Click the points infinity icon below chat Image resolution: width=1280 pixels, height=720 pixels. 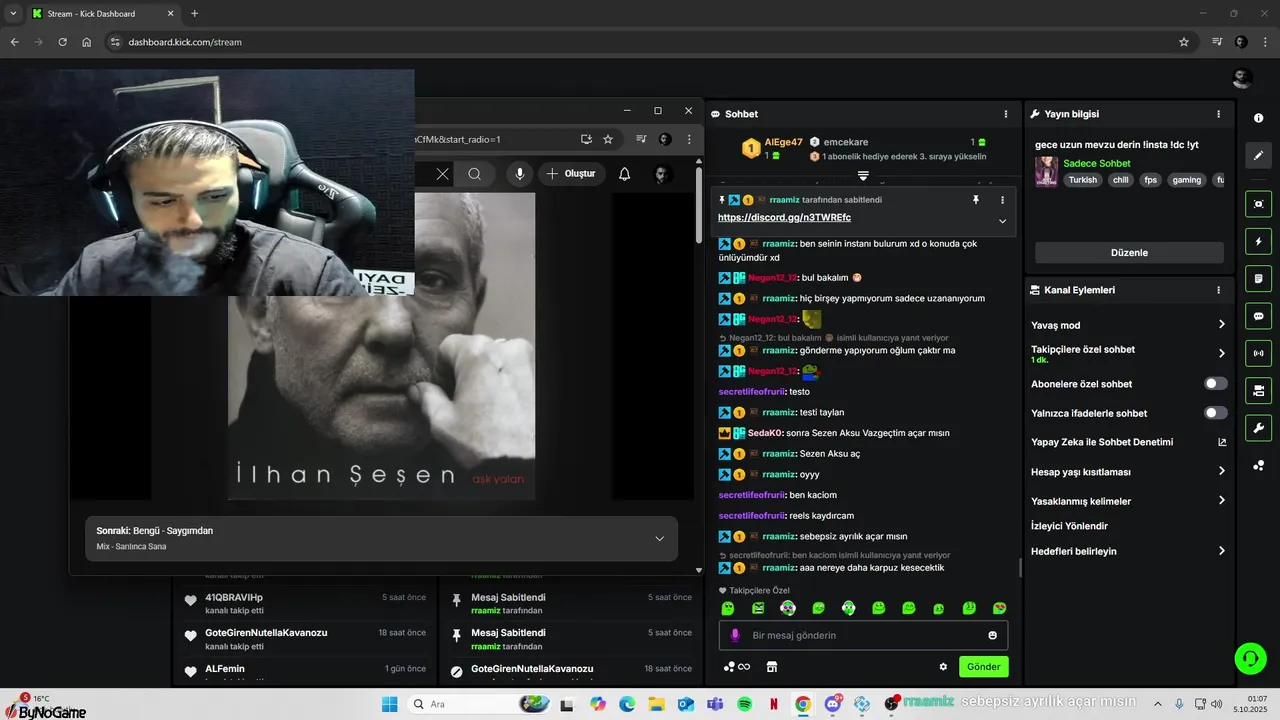click(737, 667)
